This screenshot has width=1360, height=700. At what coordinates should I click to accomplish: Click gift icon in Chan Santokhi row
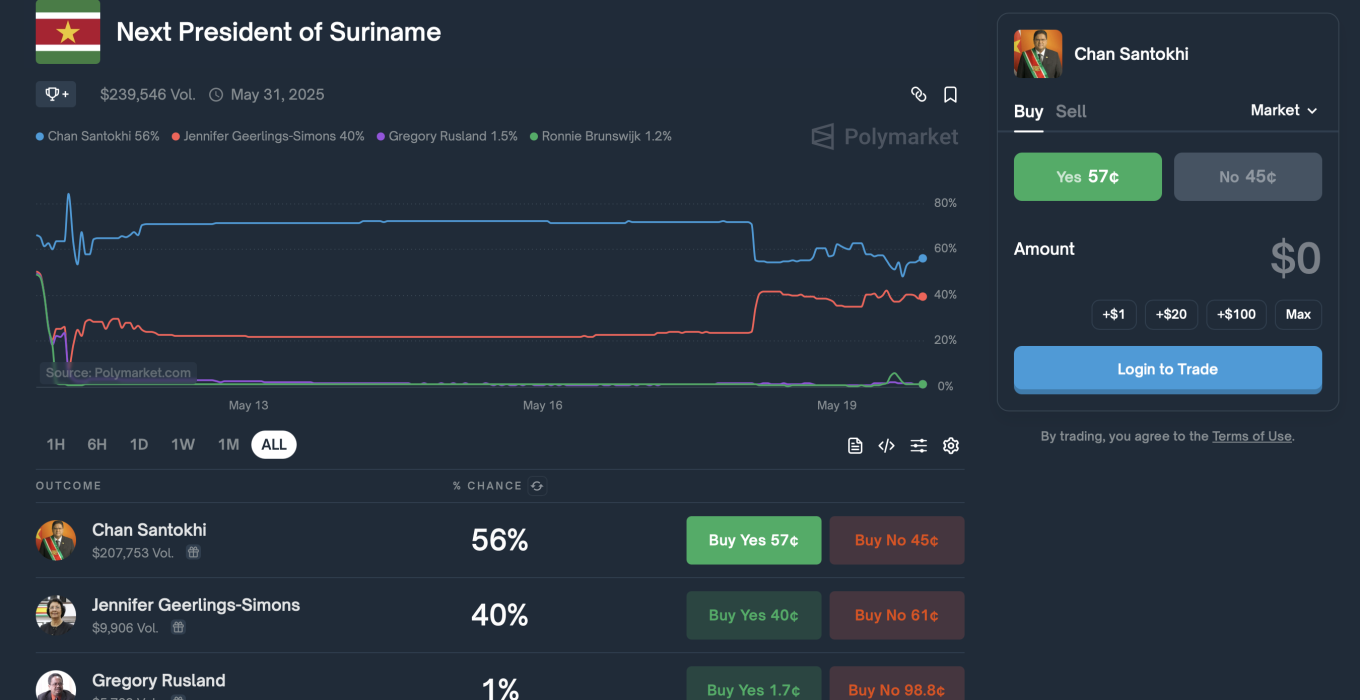[x=193, y=552]
